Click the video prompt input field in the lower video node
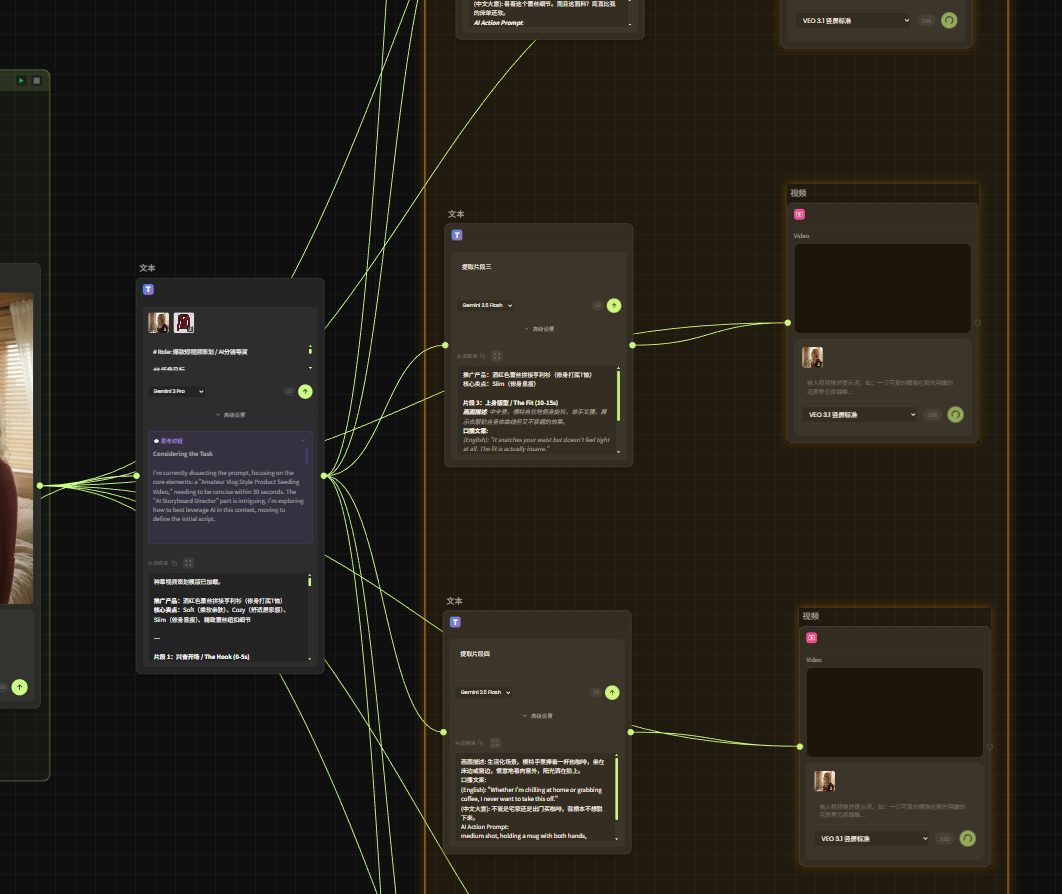 click(x=880, y=808)
